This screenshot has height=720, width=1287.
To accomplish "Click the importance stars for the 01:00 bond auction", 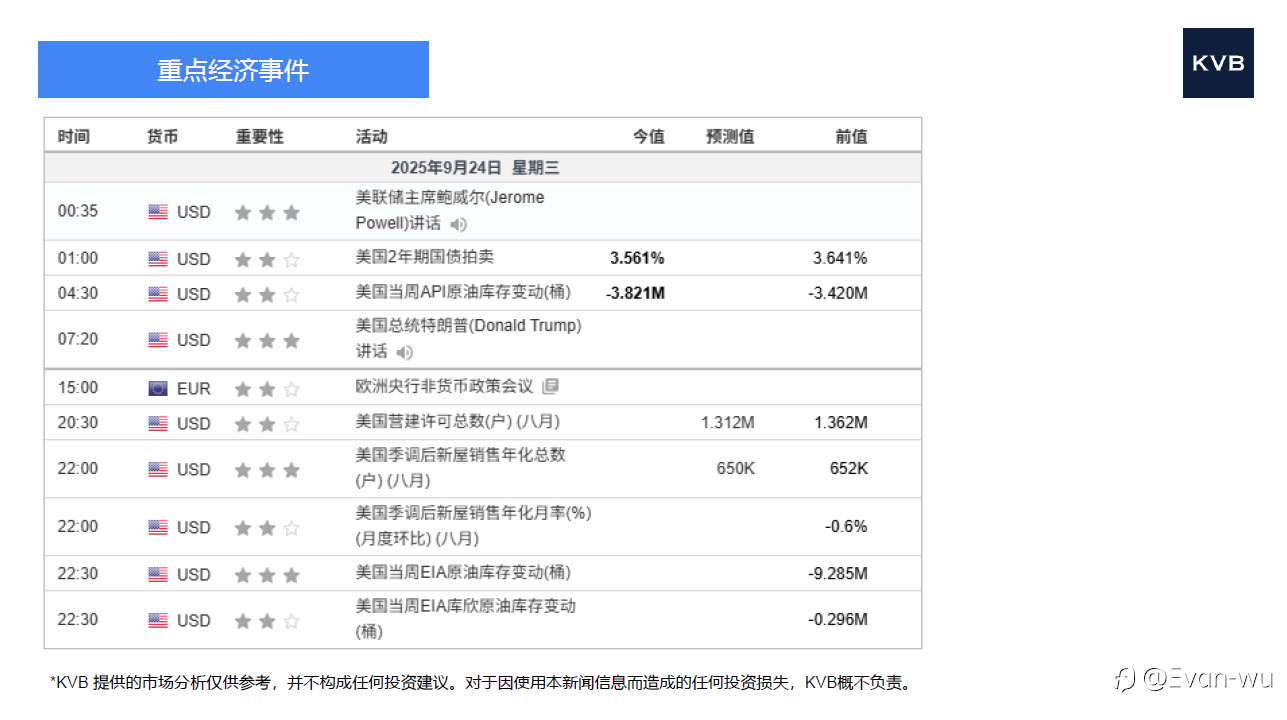I will (x=267, y=259).
